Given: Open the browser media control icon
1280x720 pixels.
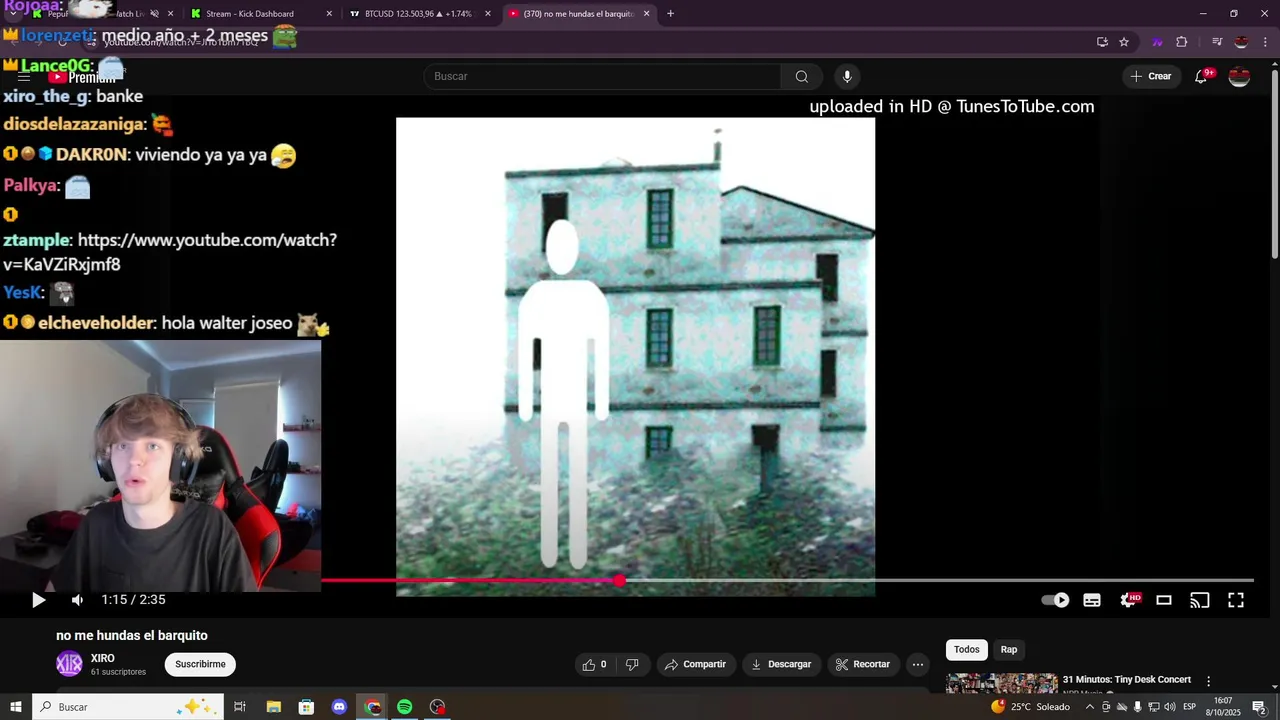Looking at the screenshot, I should click(x=1217, y=42).
